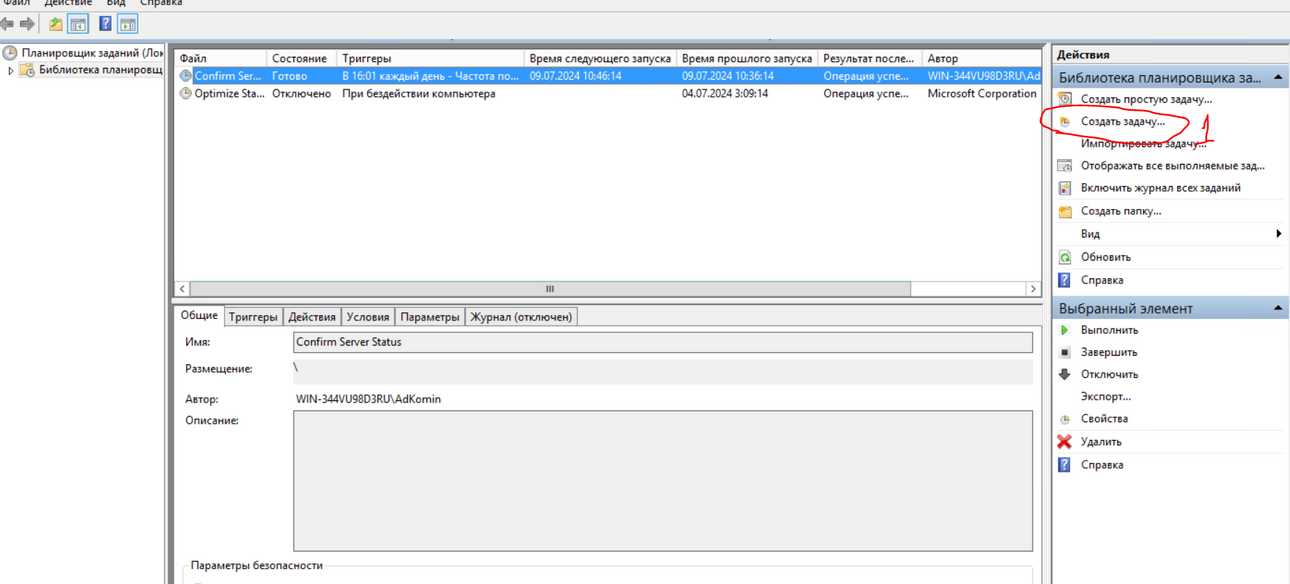Switch to the Действия tab
1290x584 pixels.
coord(312,317)
